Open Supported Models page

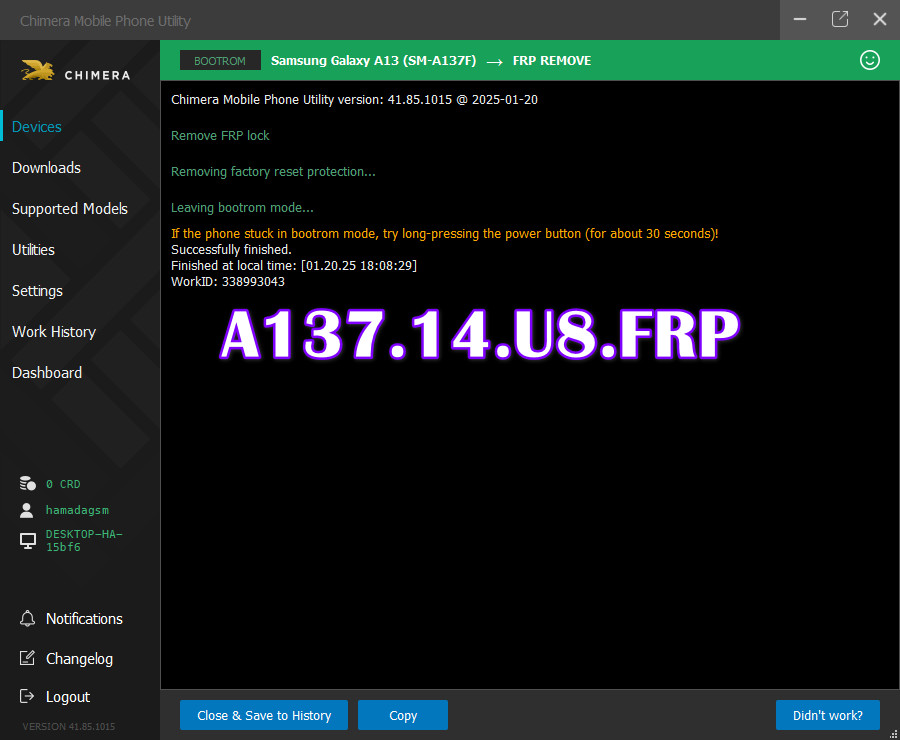click(x=70, y=209)
